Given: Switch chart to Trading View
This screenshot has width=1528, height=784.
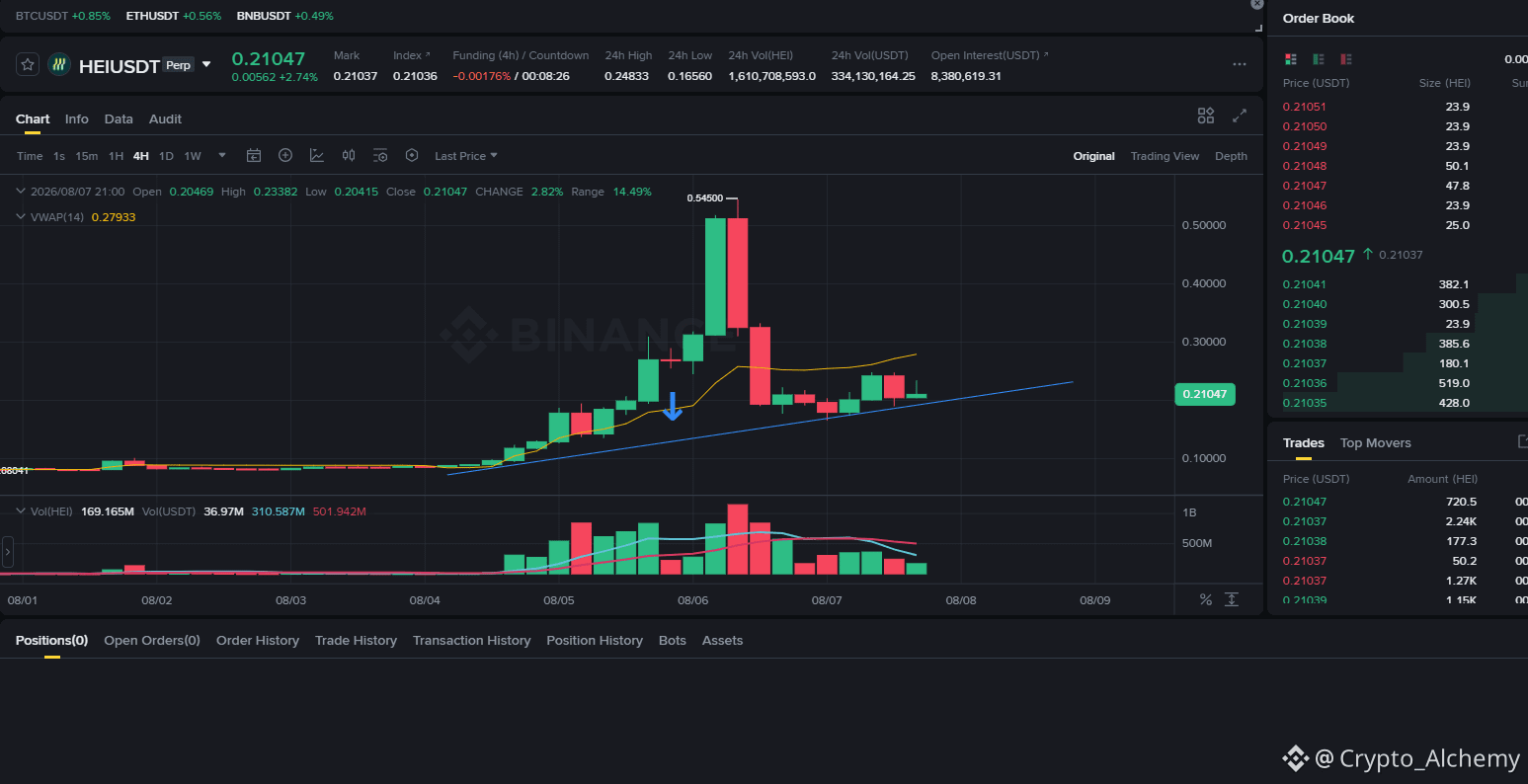Looking at the screenshot, I should click(1165, 156).
